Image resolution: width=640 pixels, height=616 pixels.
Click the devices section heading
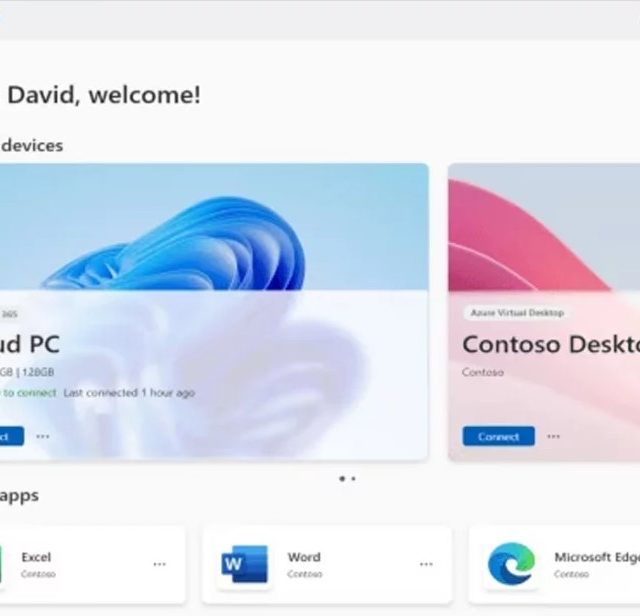click(x=32, y=145)
